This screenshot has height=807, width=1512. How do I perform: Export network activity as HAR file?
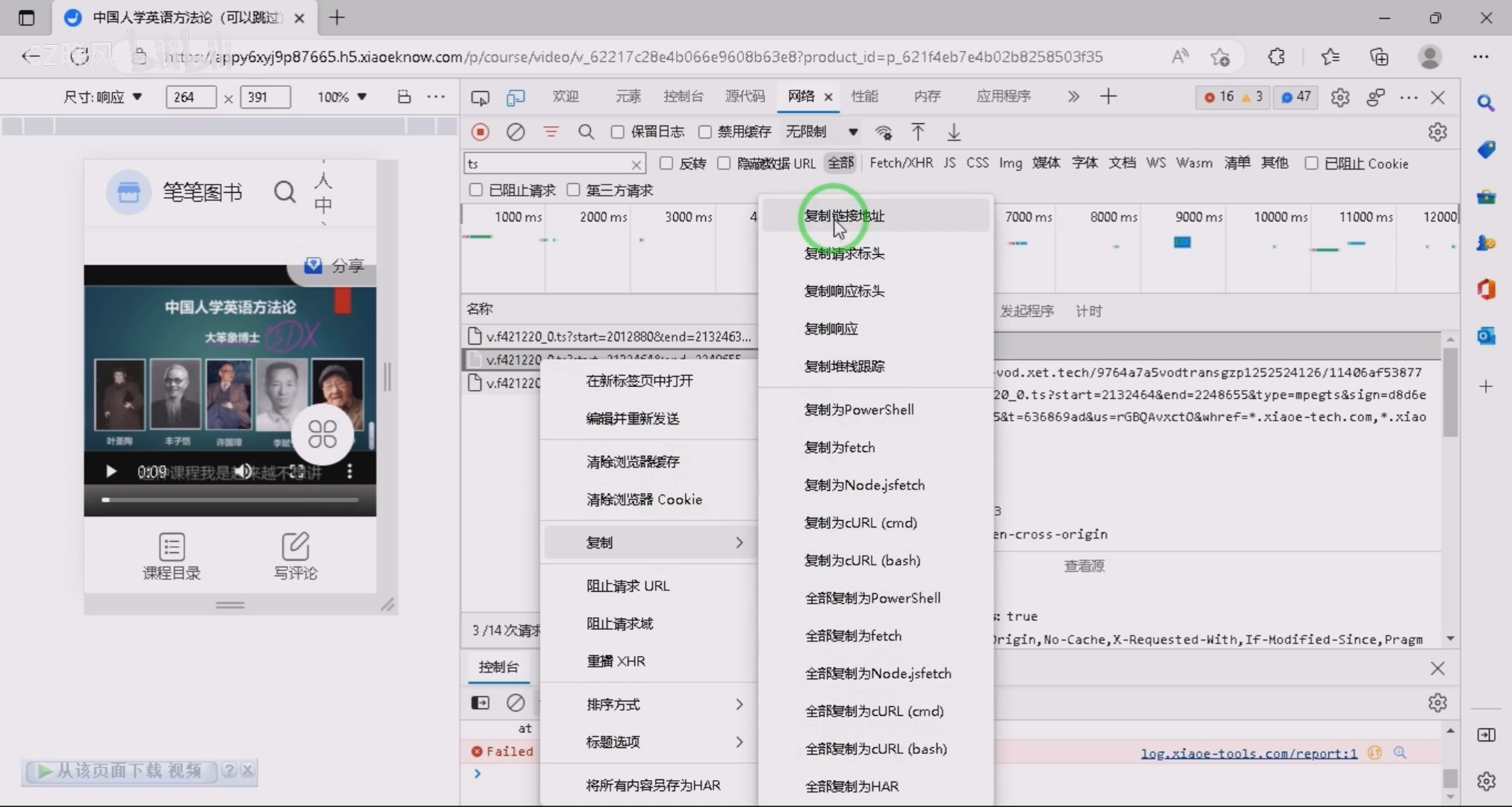point(954,132)
